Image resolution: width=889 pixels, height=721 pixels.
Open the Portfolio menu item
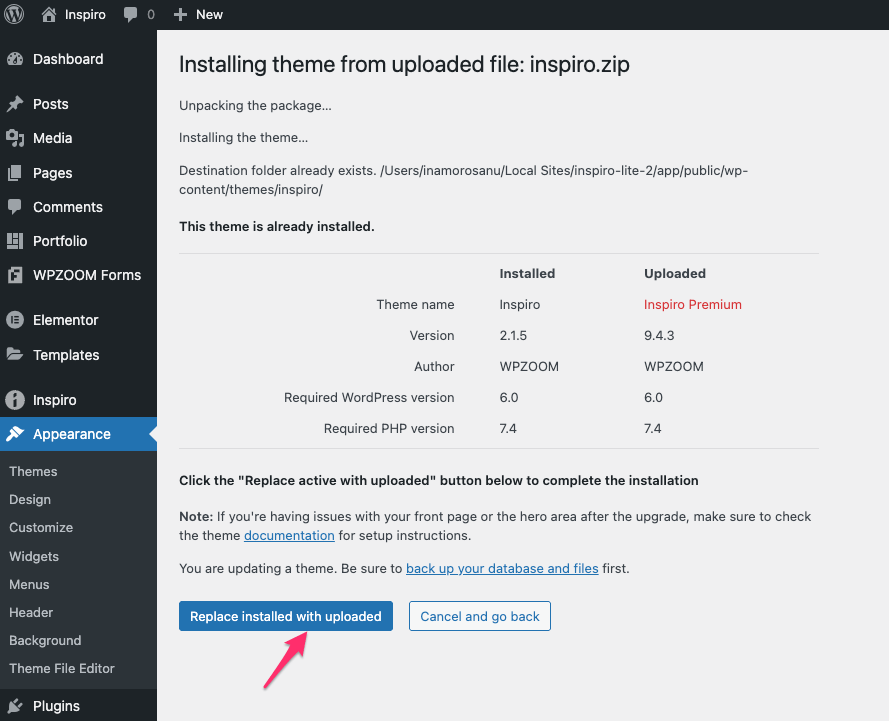[60, 241]
